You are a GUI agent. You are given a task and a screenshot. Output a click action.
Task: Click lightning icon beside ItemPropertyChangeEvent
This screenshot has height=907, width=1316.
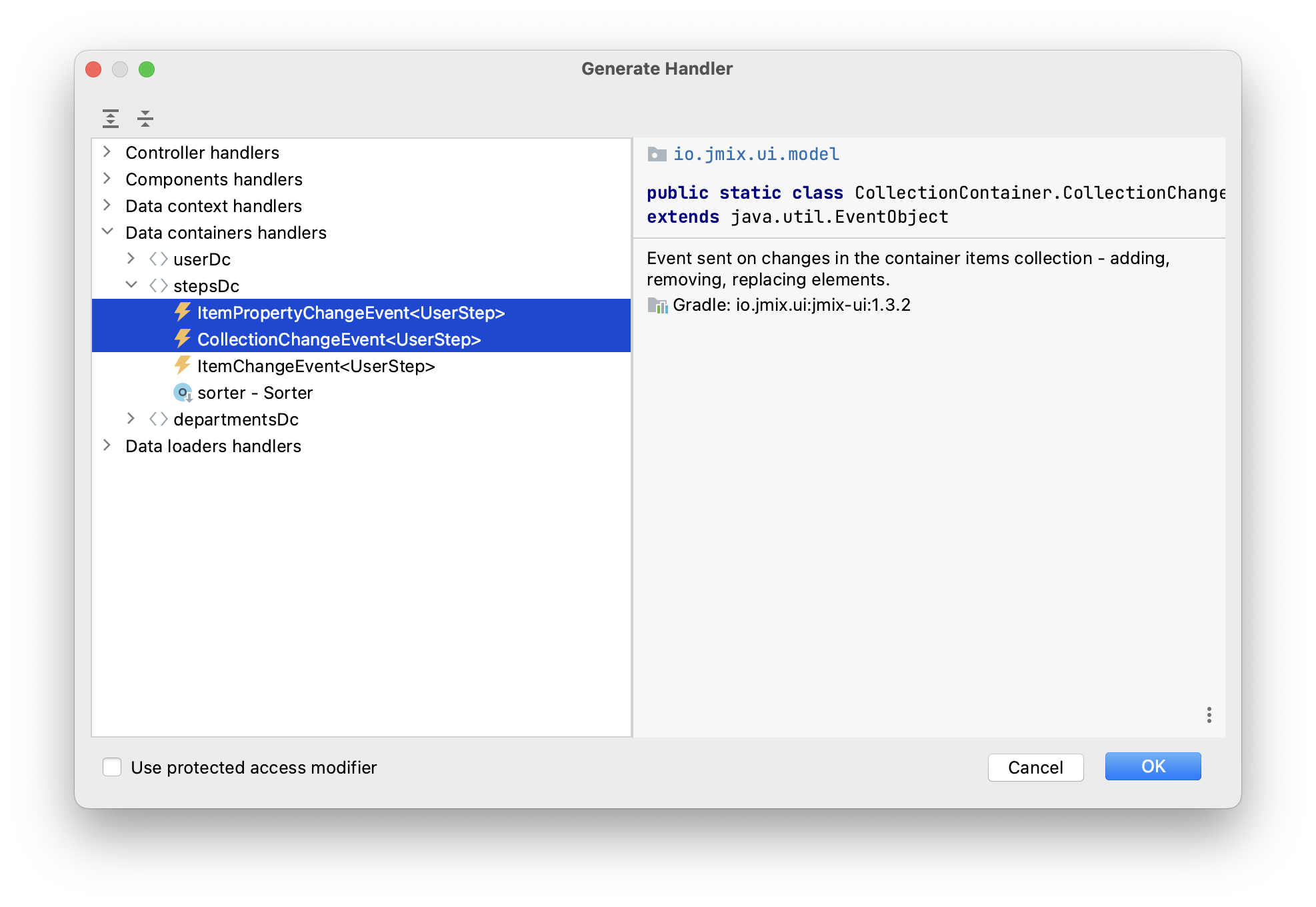pyautogui.click(x=183, y=312)
